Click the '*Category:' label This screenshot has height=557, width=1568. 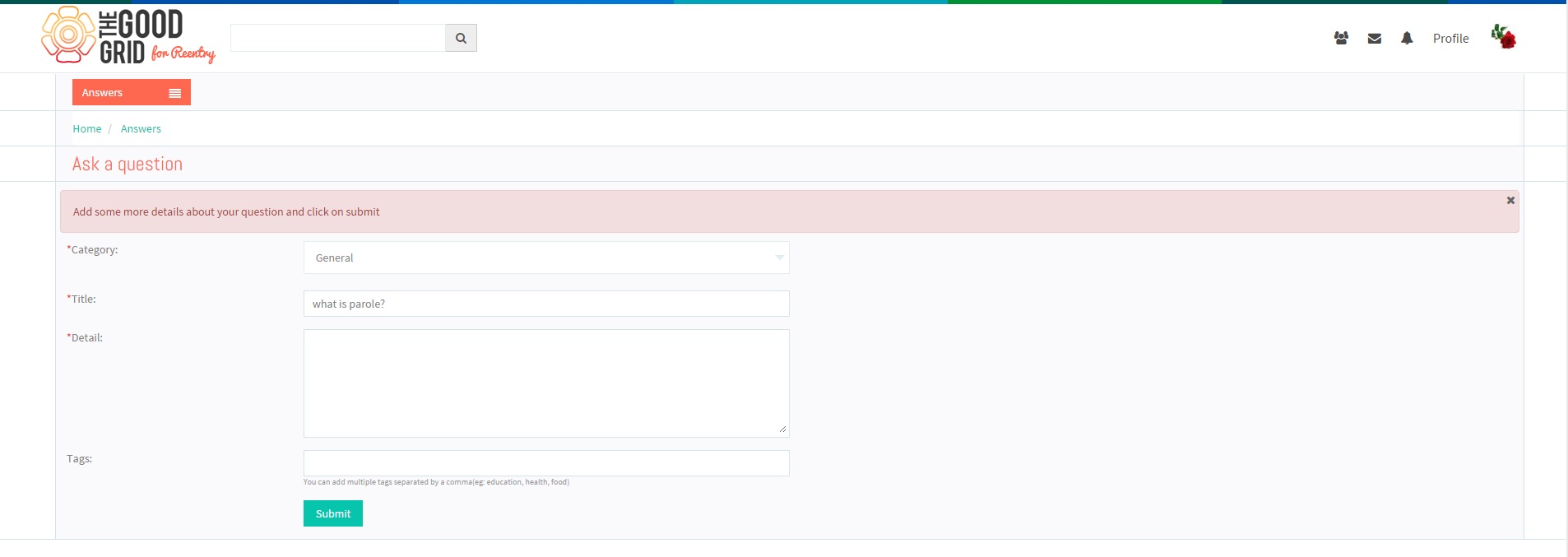[x=92, y=249]
